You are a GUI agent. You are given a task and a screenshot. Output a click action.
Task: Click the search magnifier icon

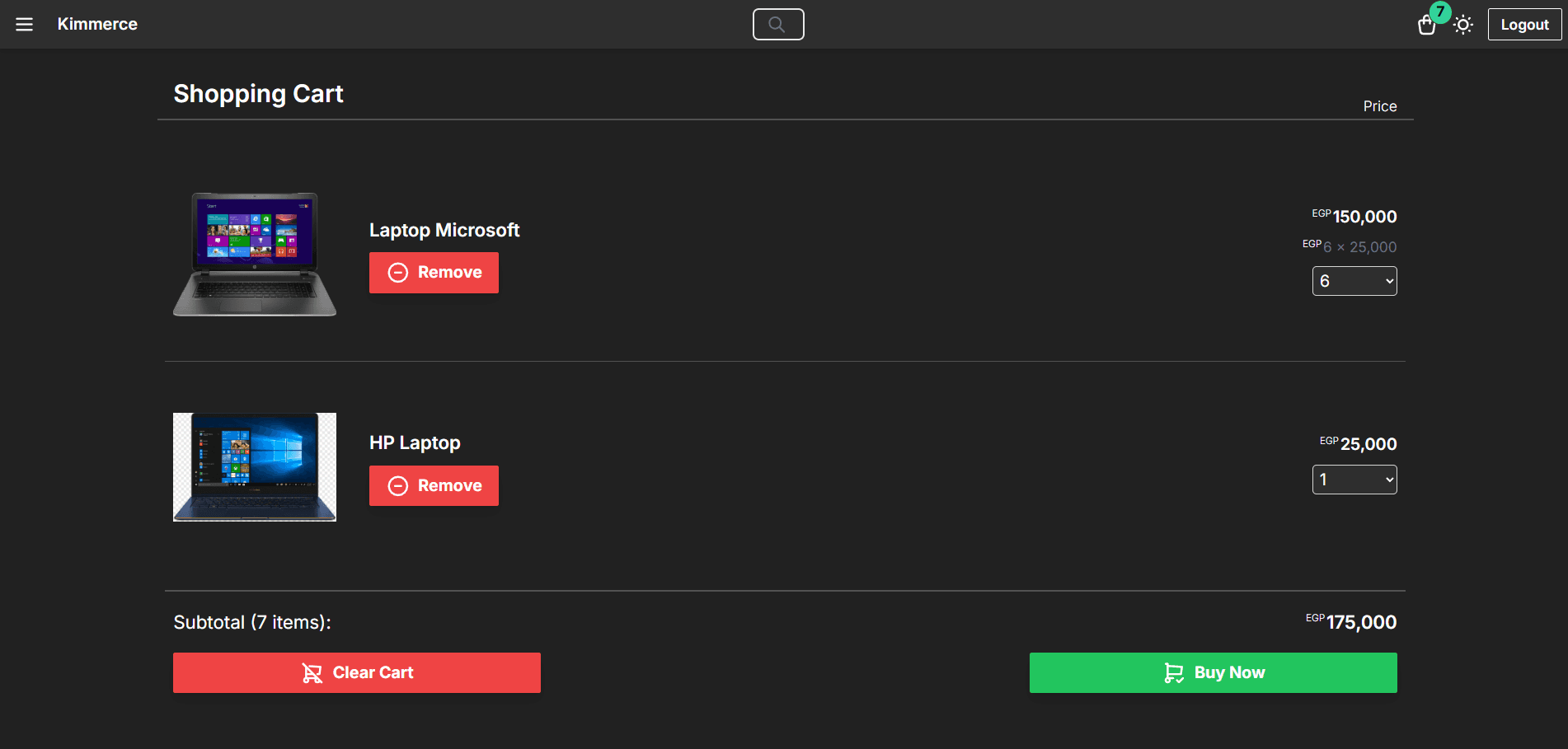(x=777, y=25)
